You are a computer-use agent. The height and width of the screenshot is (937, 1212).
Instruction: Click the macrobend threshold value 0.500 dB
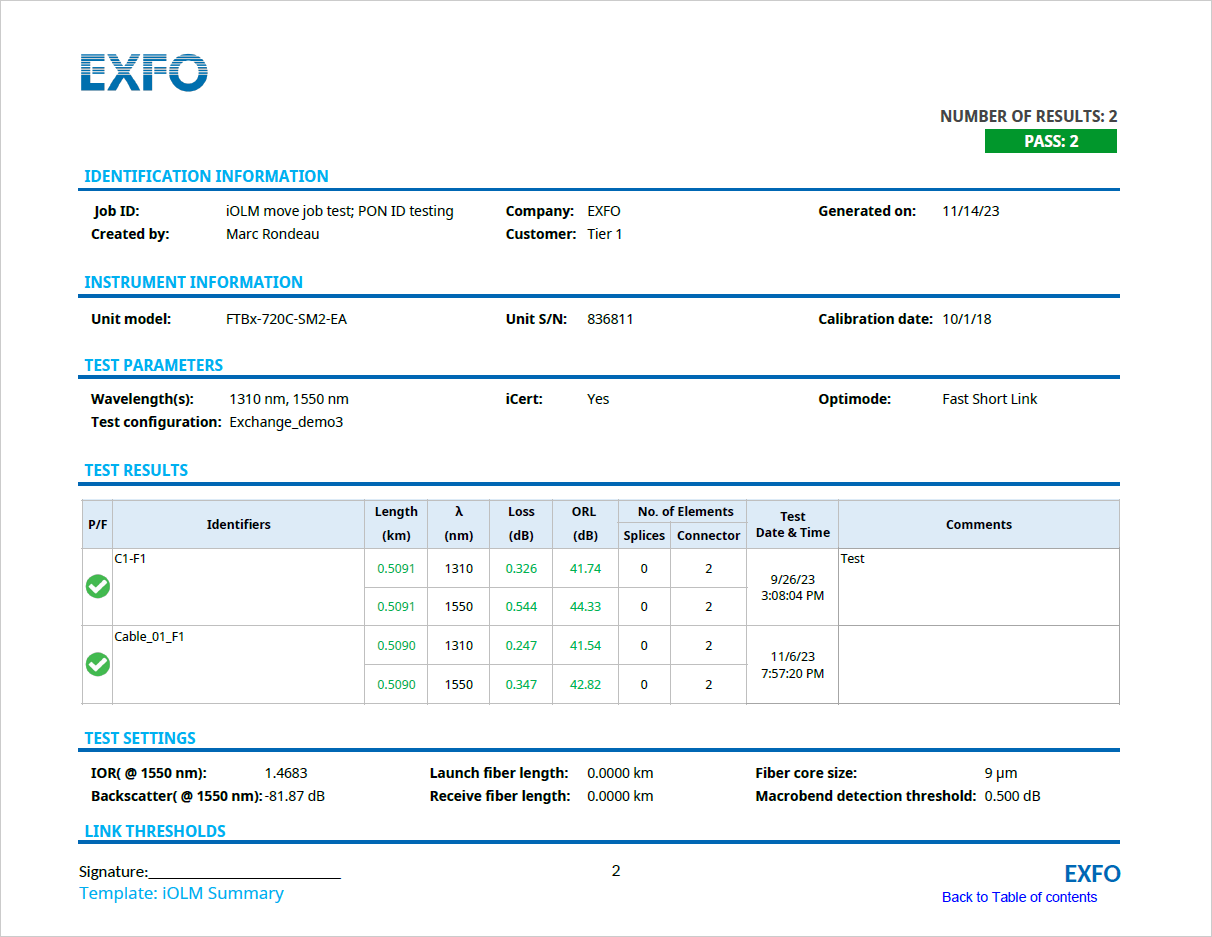click(x=1012, y=796)
